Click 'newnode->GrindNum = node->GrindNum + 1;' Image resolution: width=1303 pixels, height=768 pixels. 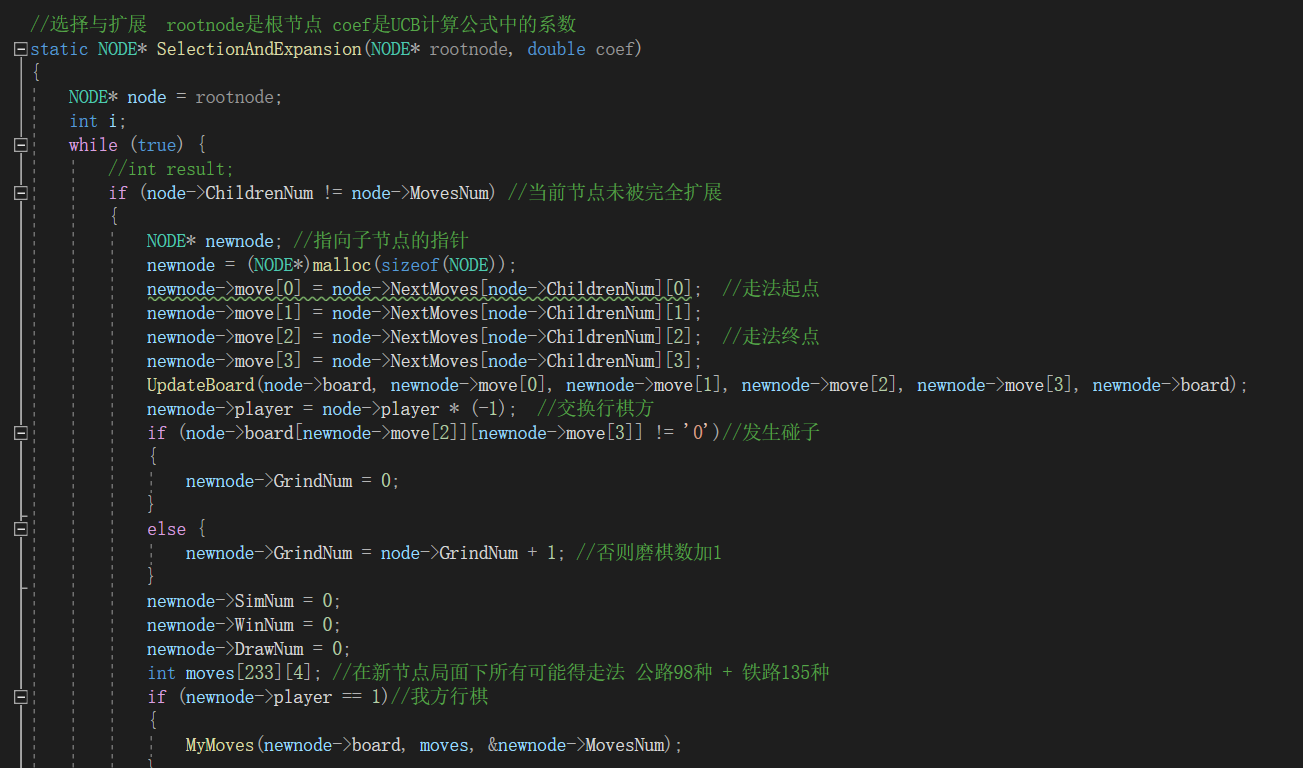point(376,553)
